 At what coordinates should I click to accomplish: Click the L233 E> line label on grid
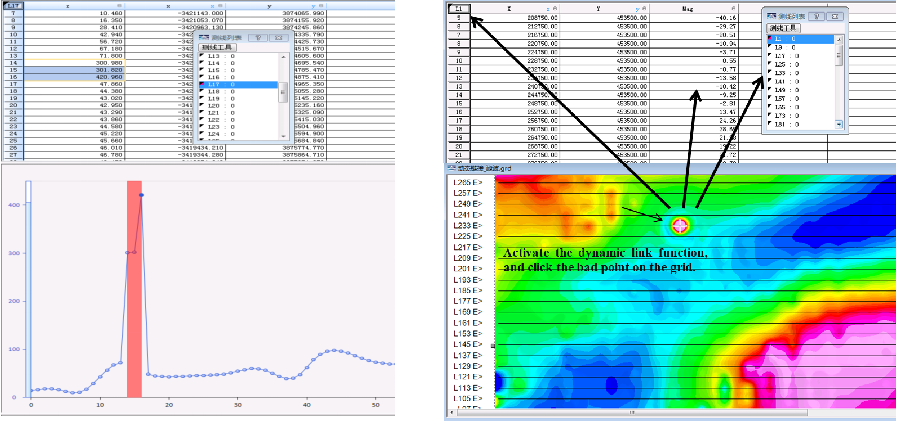(x=468, y=225)
